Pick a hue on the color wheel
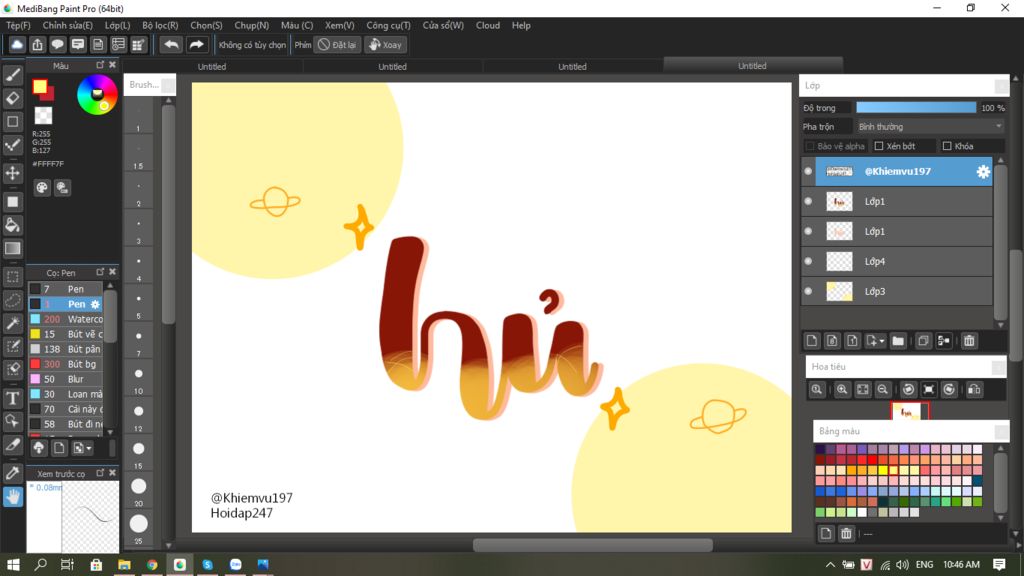This screenshot has height=576, width=1024. point(97,95)
